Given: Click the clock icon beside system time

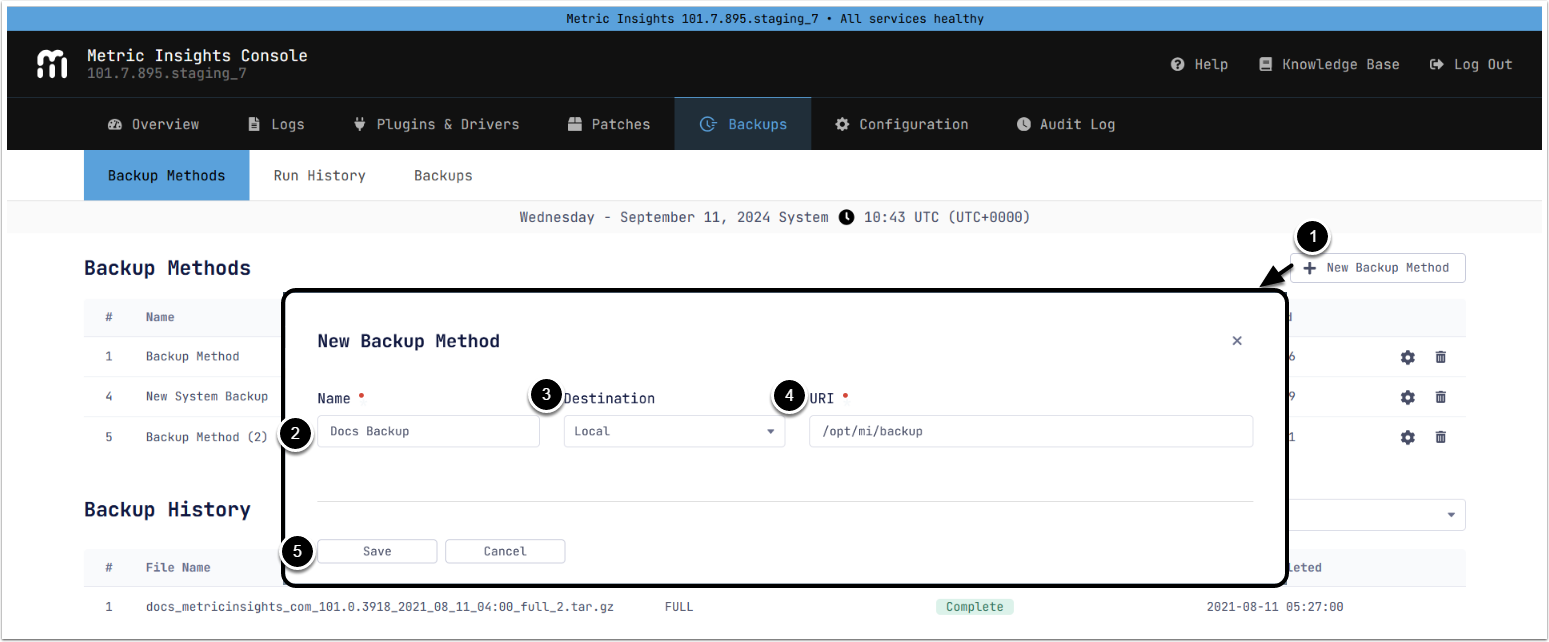Looking at the screenshot, I should (x=846, y=217).
